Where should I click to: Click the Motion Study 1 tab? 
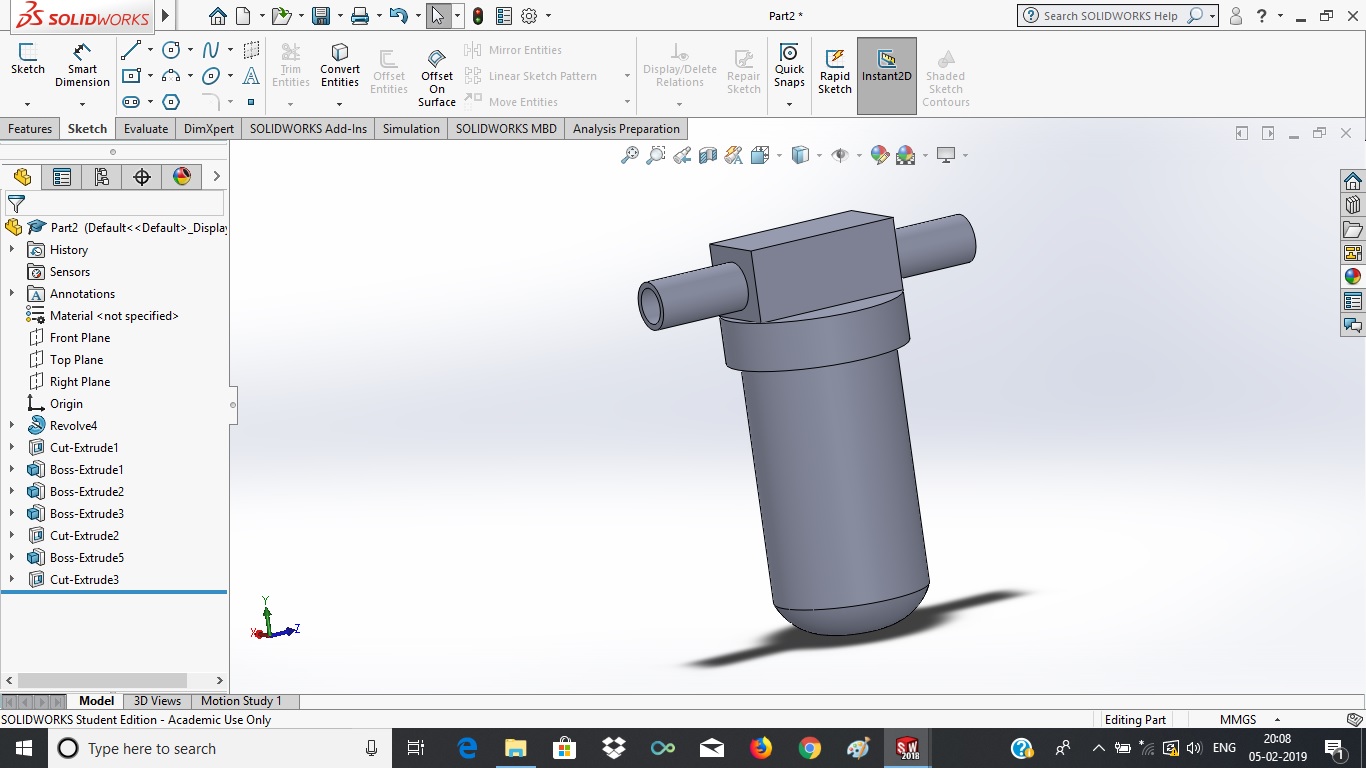pos(241,701)
